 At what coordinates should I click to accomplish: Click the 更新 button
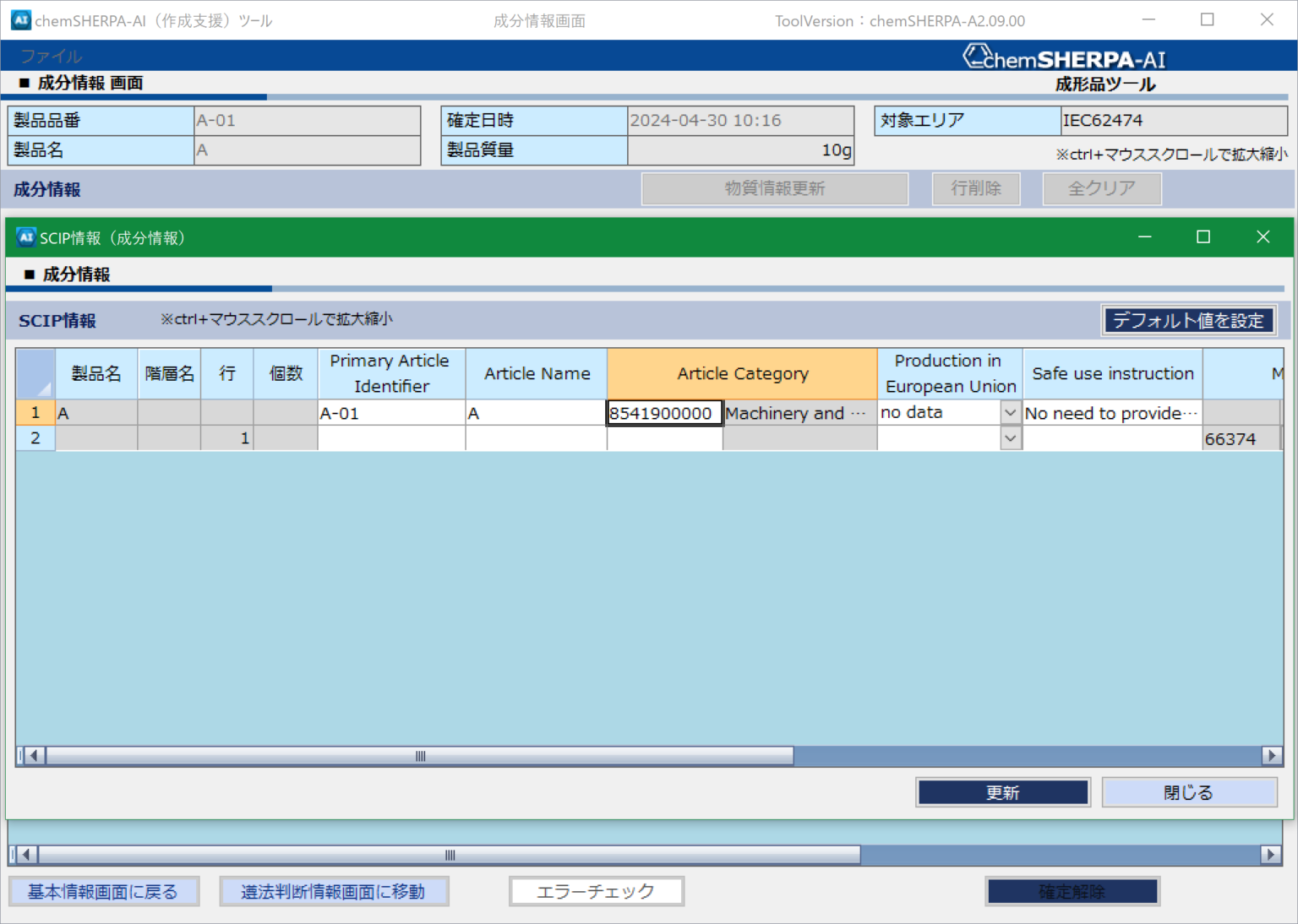[1002, 792]
